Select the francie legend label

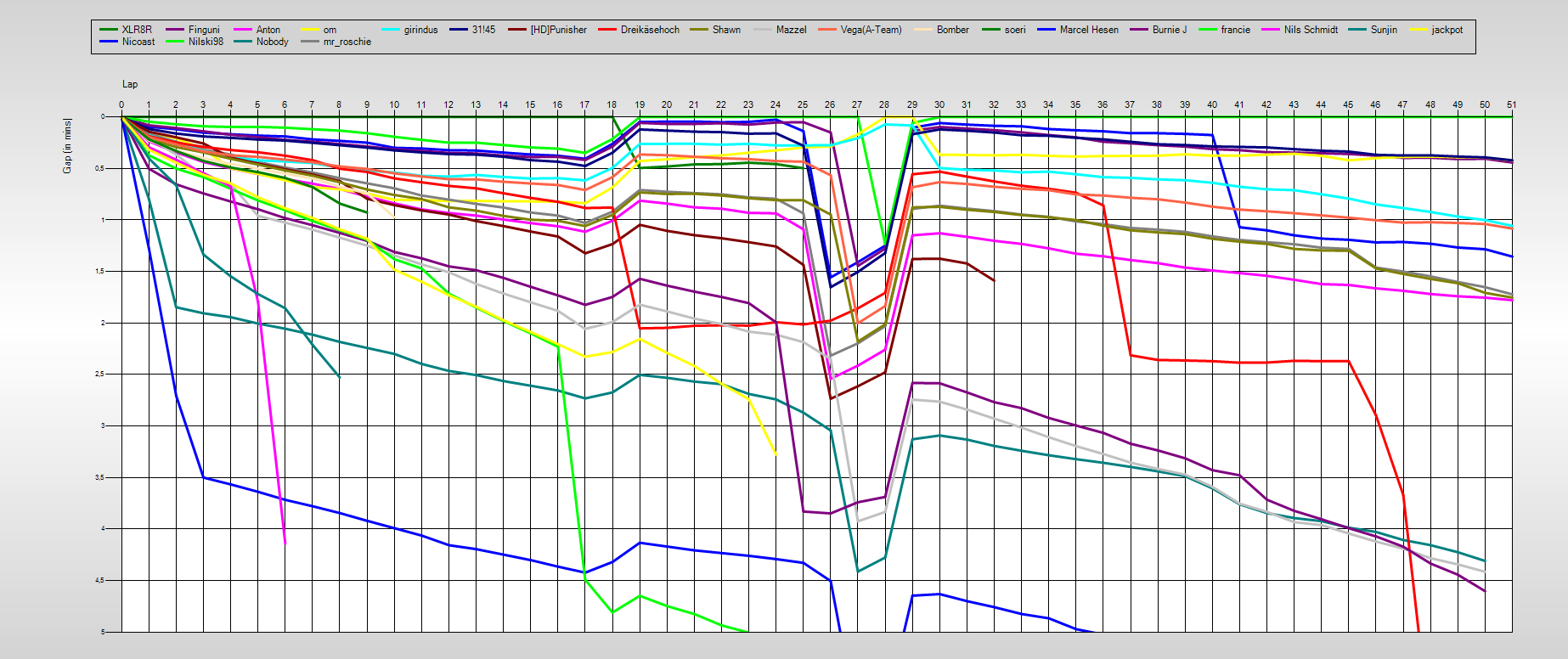(x=1235, y=30)
